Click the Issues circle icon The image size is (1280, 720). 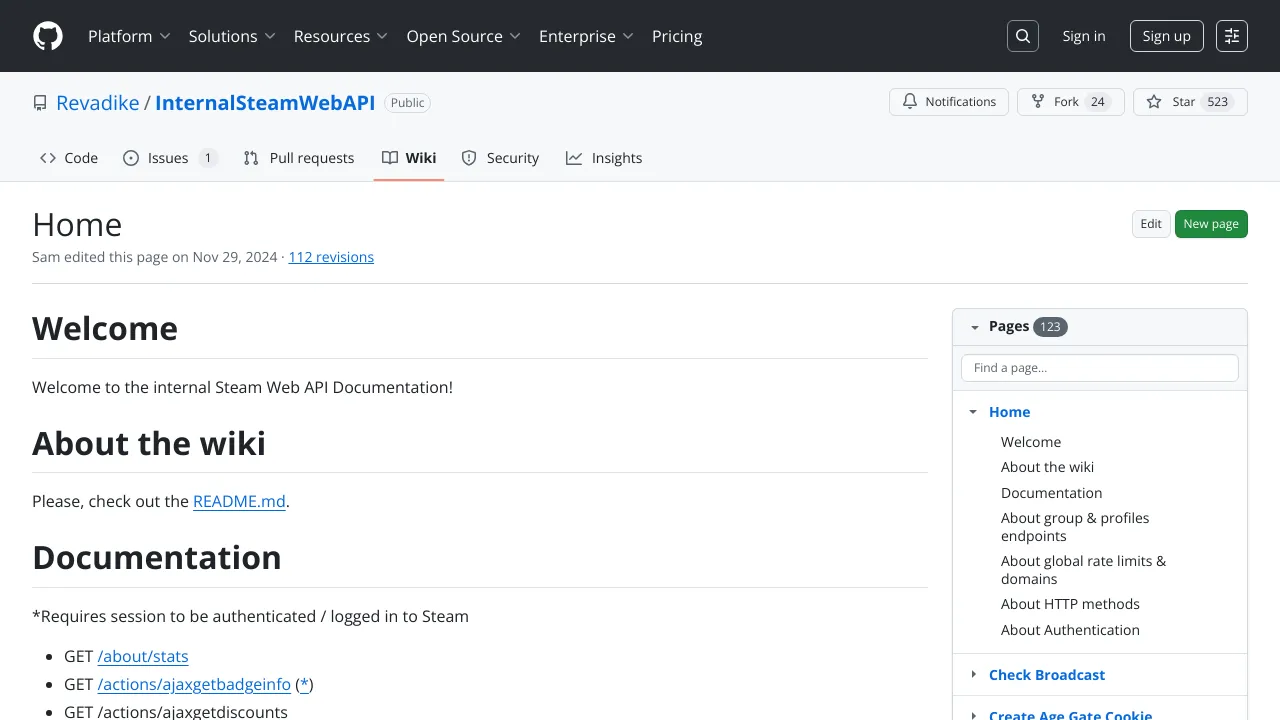coord(131,158)
